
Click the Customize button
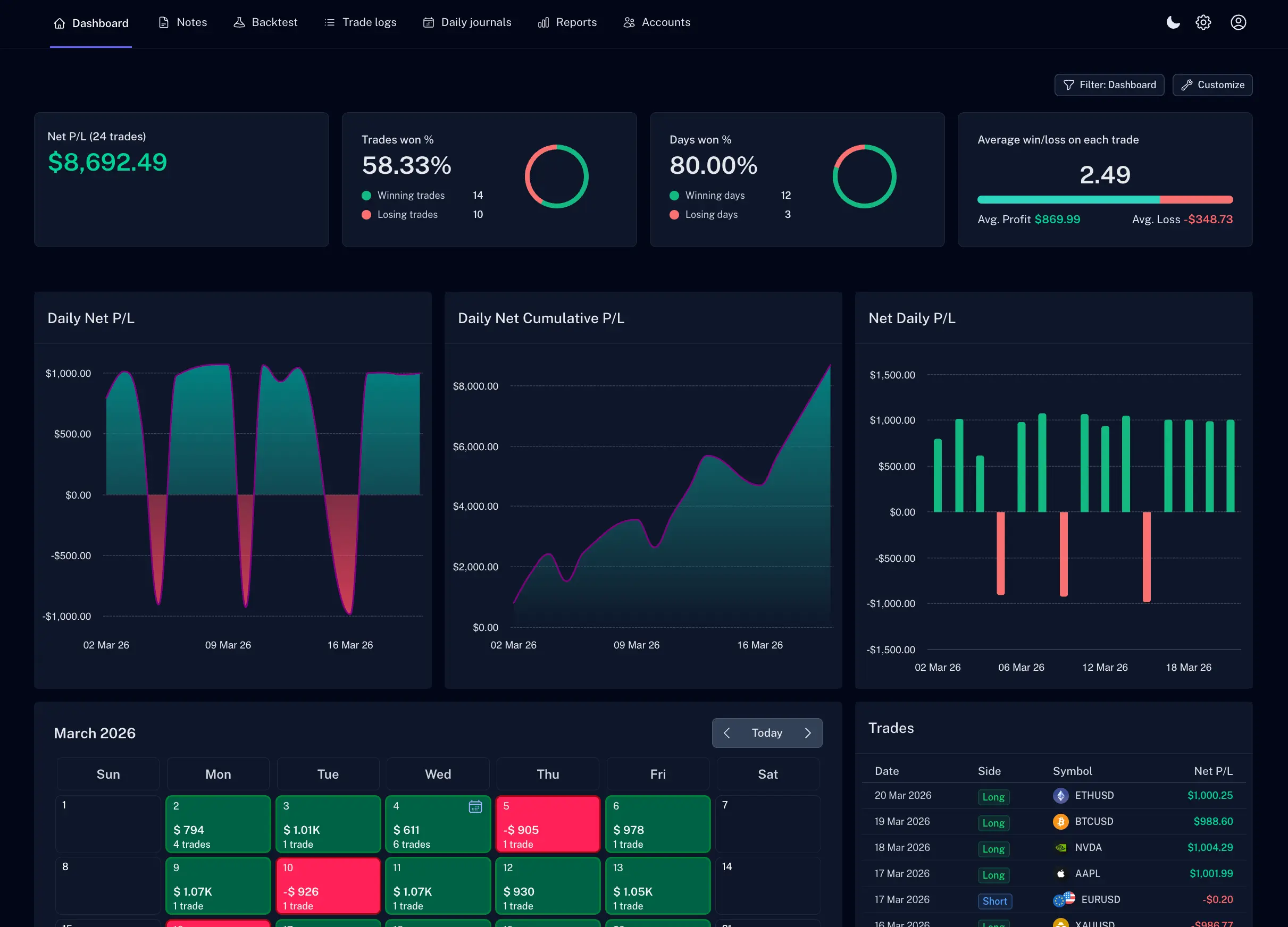click(x=1212, y=85)
